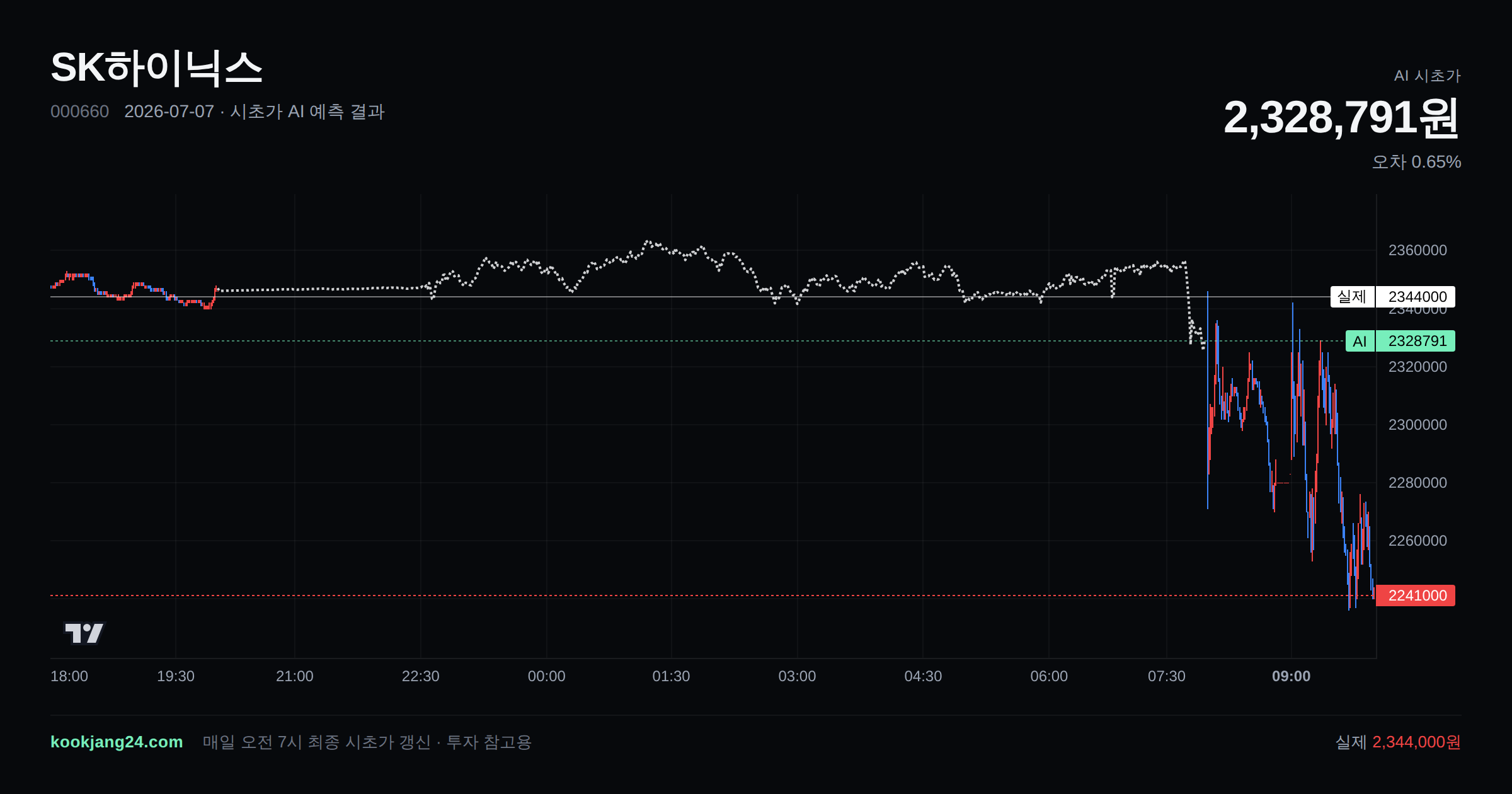Click the SK하이닉스 title
Image resolution: width=1512 pixels, height=794 pixels.
[156, 67]
